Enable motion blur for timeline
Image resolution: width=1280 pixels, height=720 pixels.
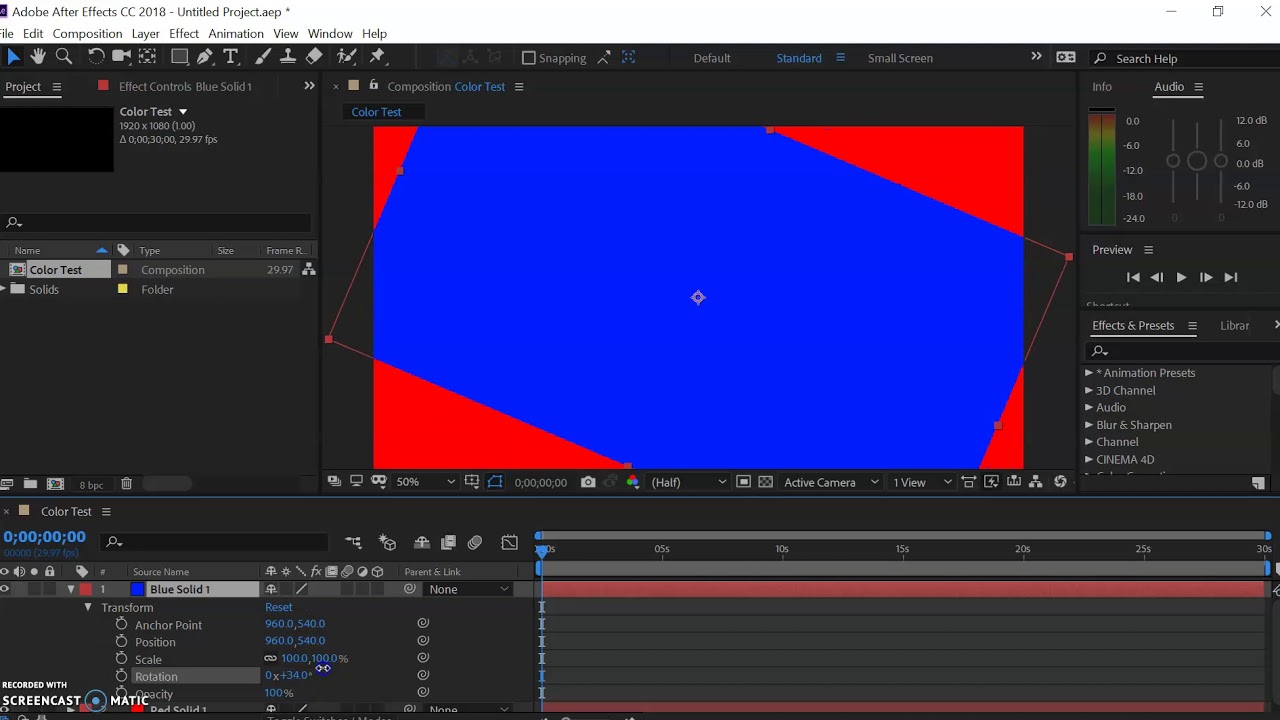click(x=475, y=542)
